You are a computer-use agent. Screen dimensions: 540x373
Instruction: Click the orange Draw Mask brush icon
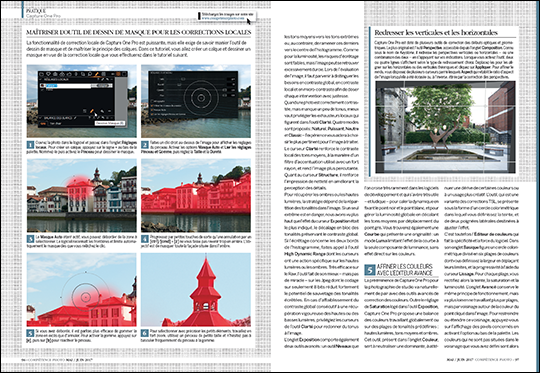[x=92, y=111]
